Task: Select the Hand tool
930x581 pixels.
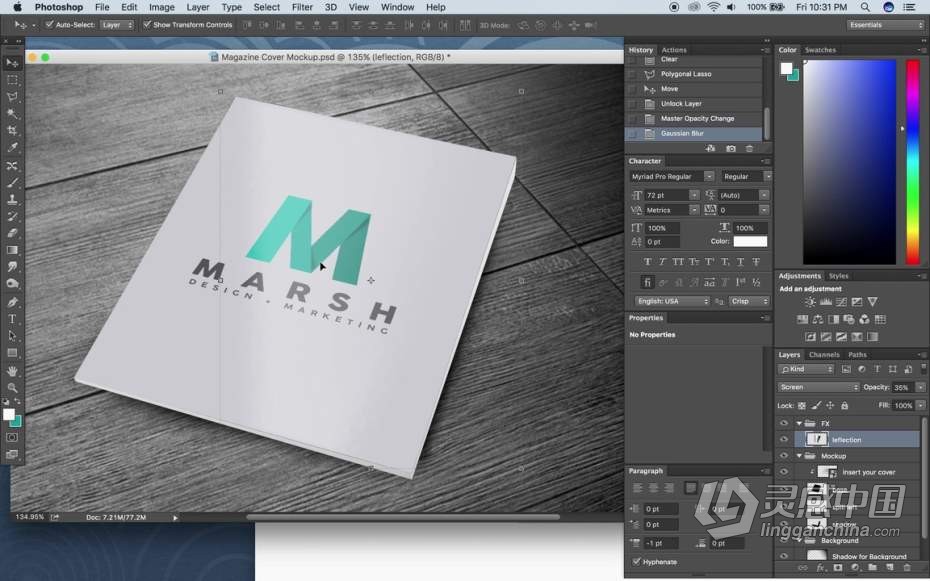Action: pos(12,371)
